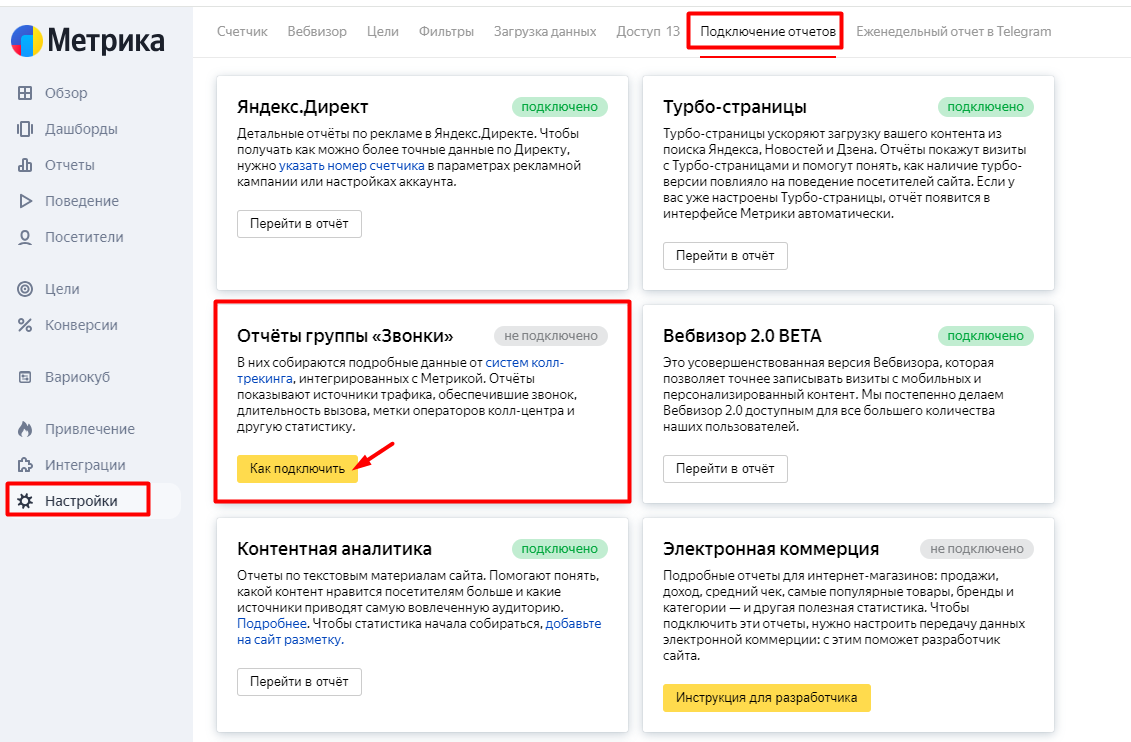Switch to the Фильтры tab
The image size is (1131, 742).
pyautogui.click(x=446, y=32)
